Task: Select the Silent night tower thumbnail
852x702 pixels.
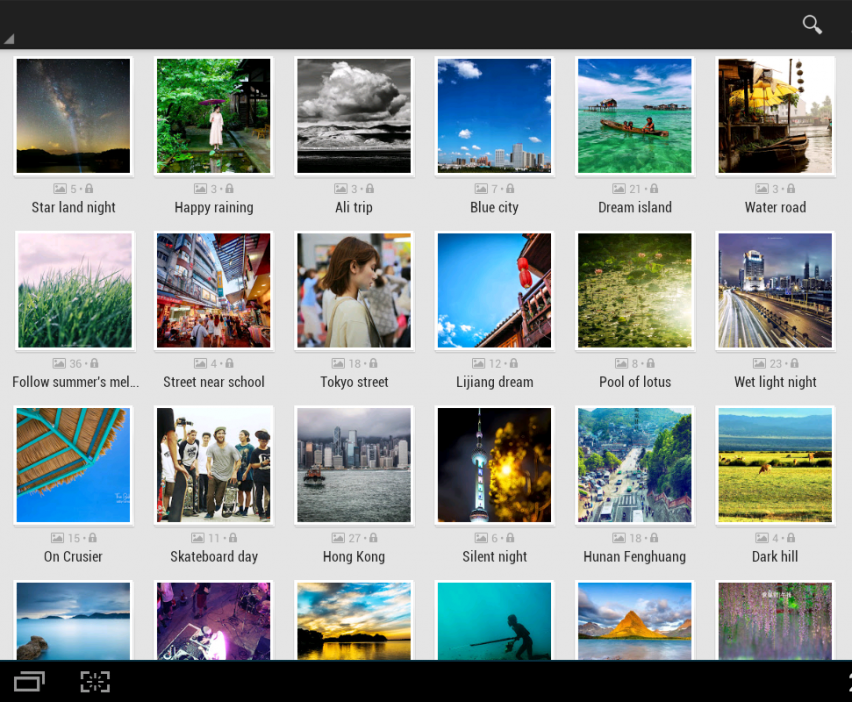Action: (x=494, y=465)
